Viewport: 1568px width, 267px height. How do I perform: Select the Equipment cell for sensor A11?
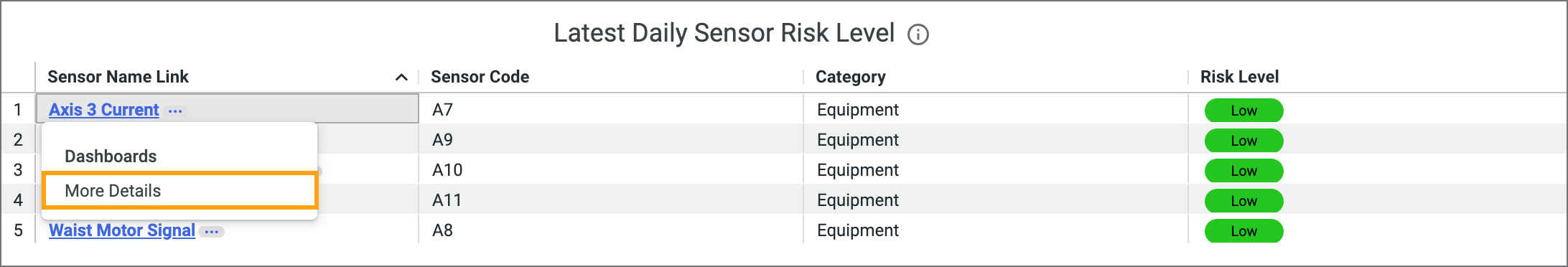[x=996, y=200]
